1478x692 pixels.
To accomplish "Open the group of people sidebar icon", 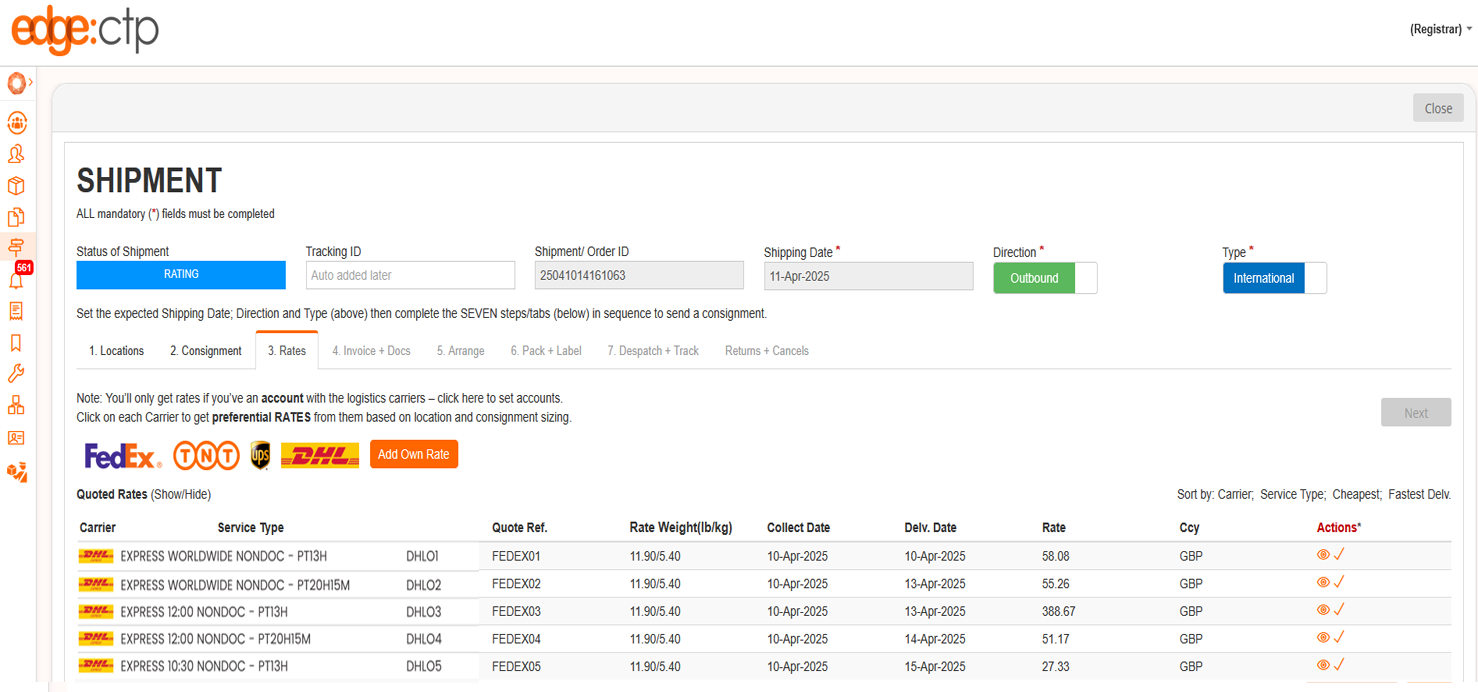I will (16, 123).
